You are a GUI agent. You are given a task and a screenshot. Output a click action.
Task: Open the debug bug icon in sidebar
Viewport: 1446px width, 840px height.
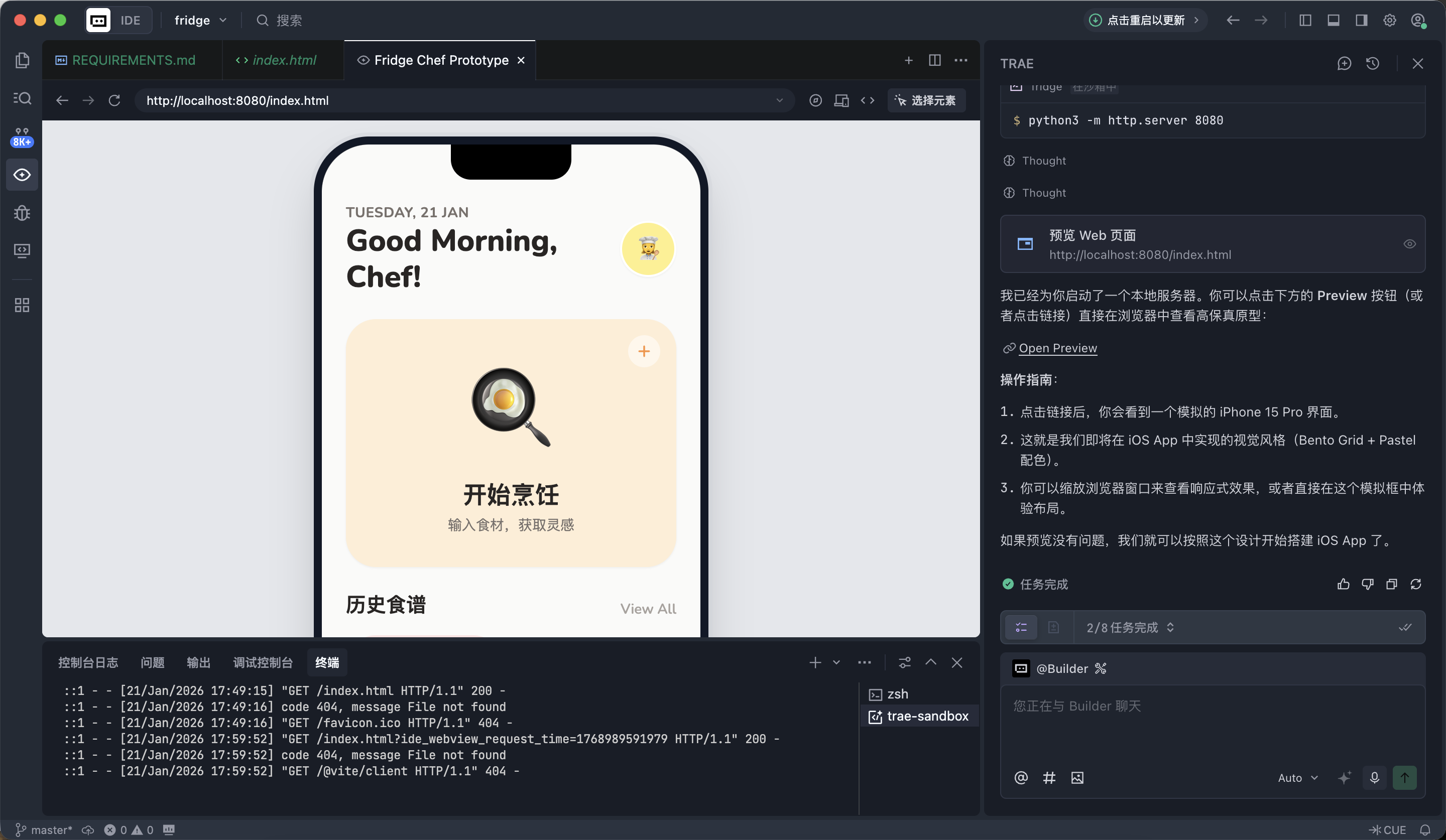pyautogui.click(x=22, y=213)
